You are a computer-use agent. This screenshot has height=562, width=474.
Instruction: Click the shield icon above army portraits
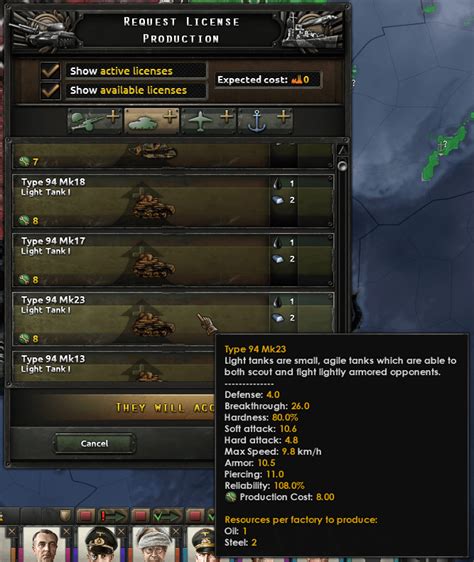pyautogui.click(x=65, y=516)
